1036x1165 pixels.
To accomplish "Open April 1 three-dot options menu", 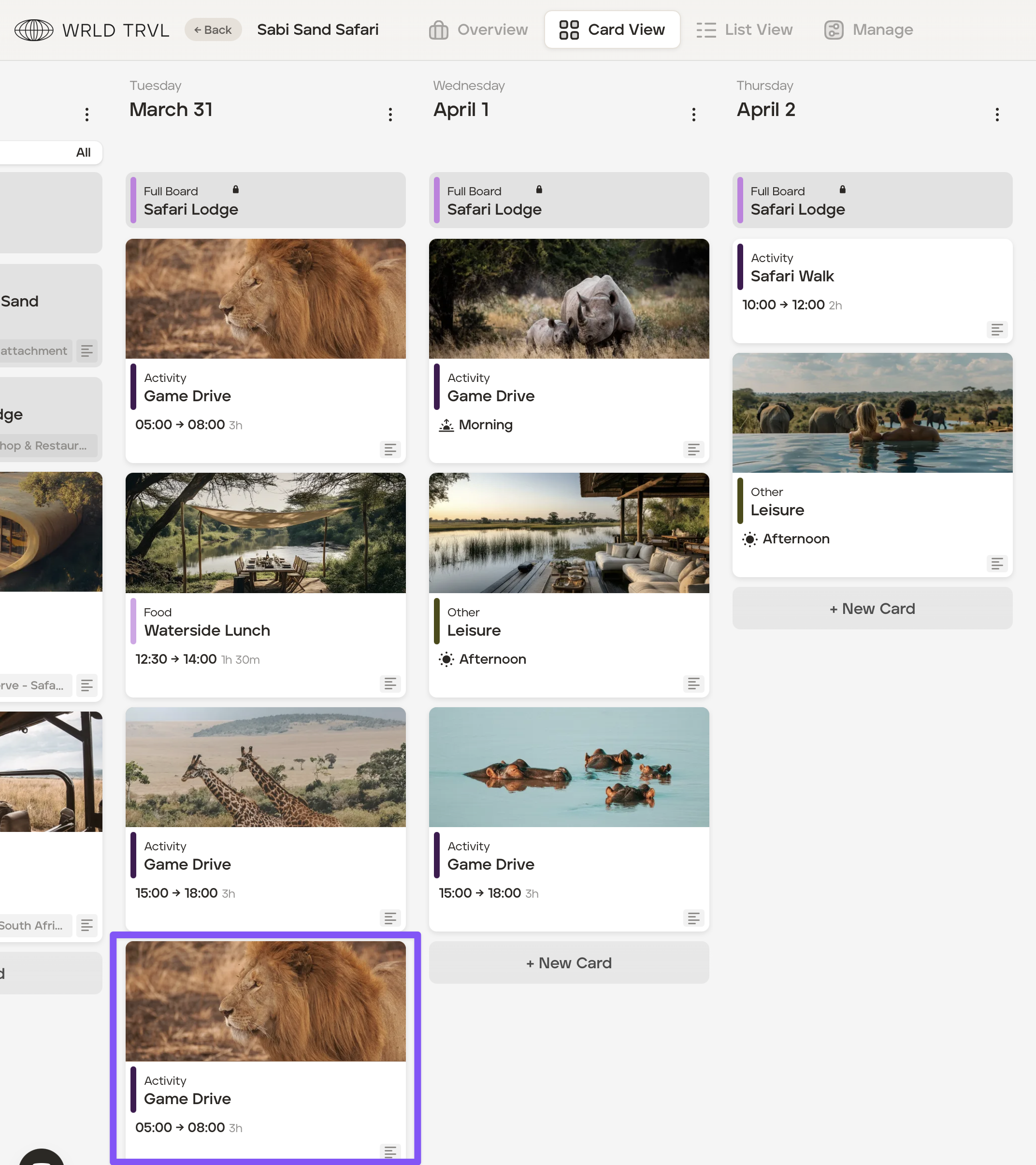I will (x=693, y=115).
